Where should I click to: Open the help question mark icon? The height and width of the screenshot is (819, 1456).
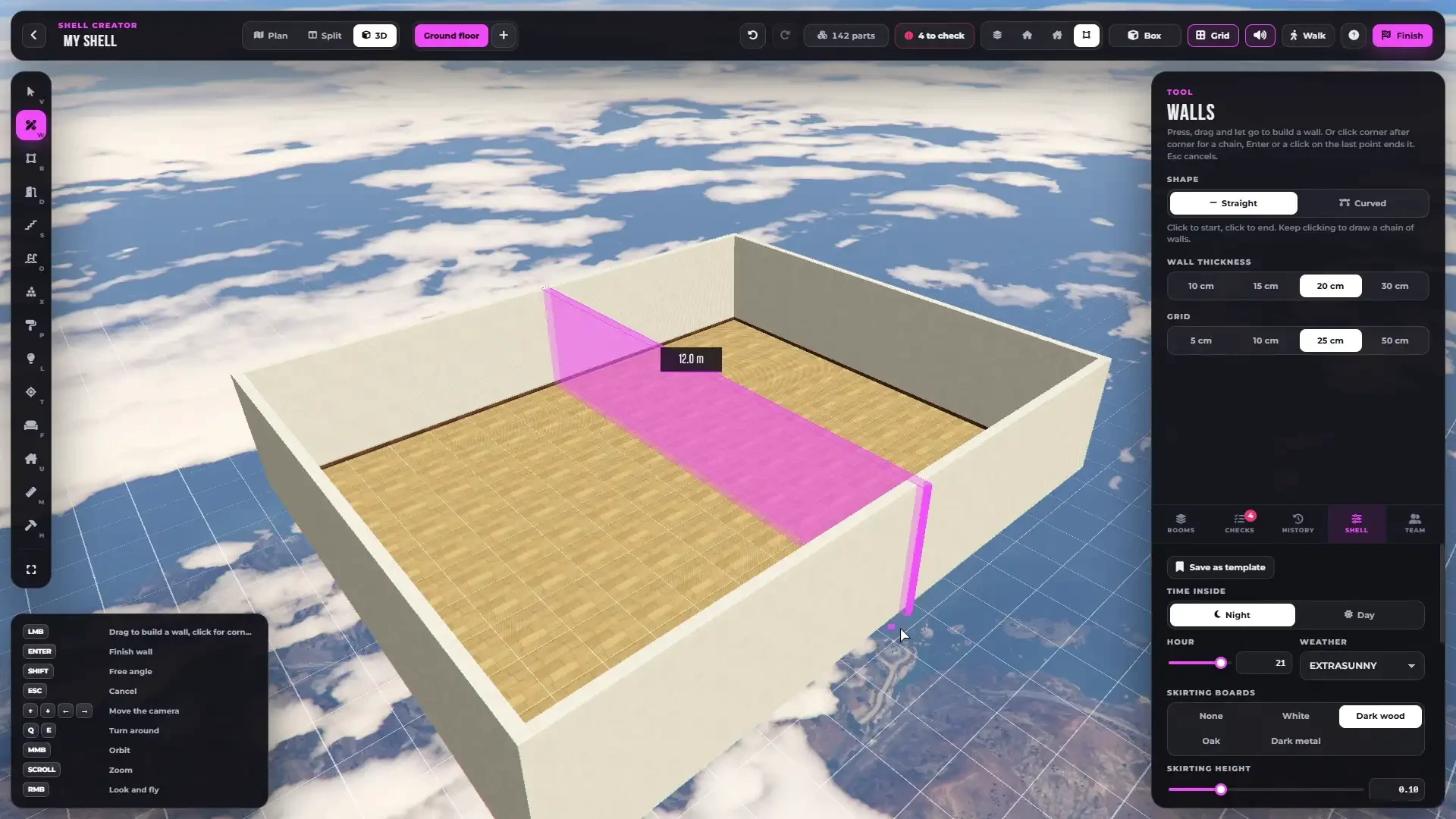[x=1354, y=36]
